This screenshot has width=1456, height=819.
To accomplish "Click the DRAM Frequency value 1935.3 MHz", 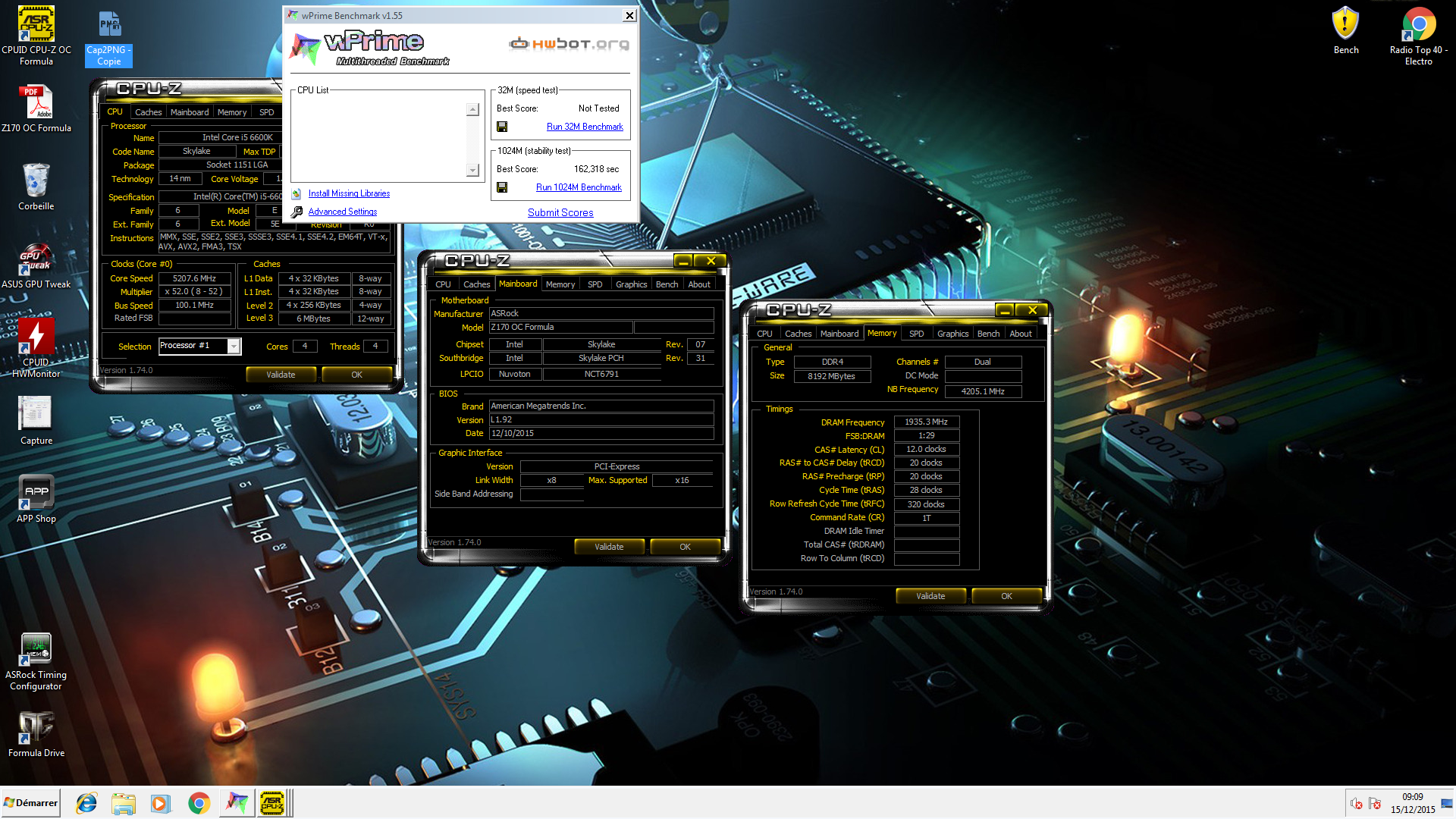I will tap(927, 422).
